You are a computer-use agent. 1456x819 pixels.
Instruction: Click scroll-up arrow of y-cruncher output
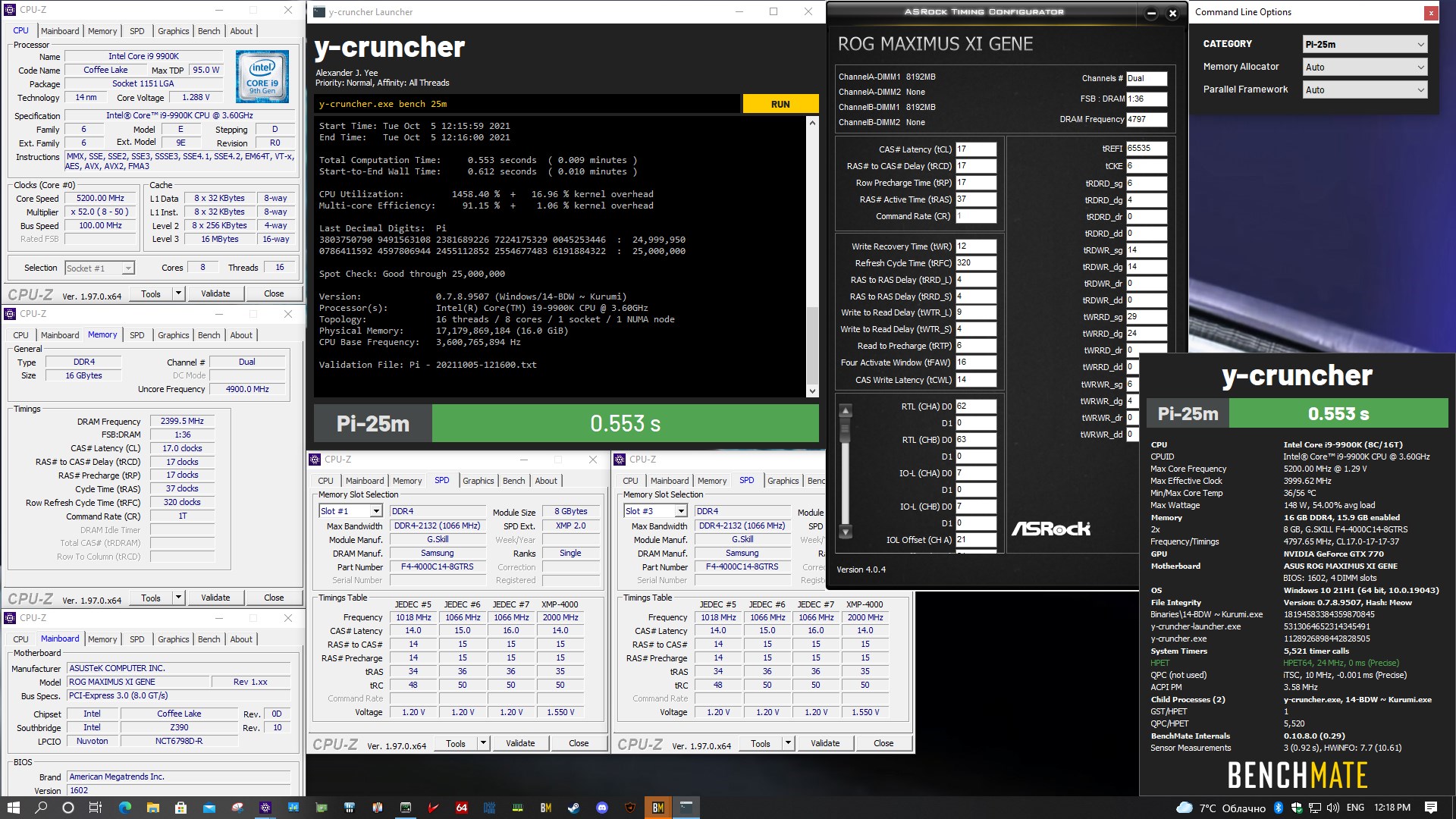coord(812,122)
